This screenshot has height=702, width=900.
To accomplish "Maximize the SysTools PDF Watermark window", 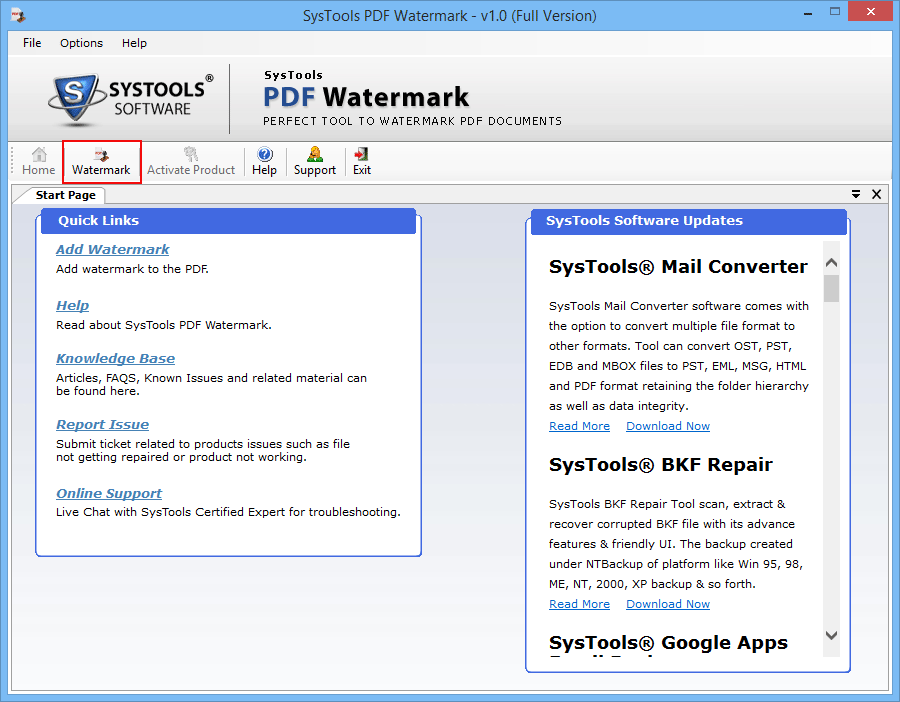I will (835, 11).
